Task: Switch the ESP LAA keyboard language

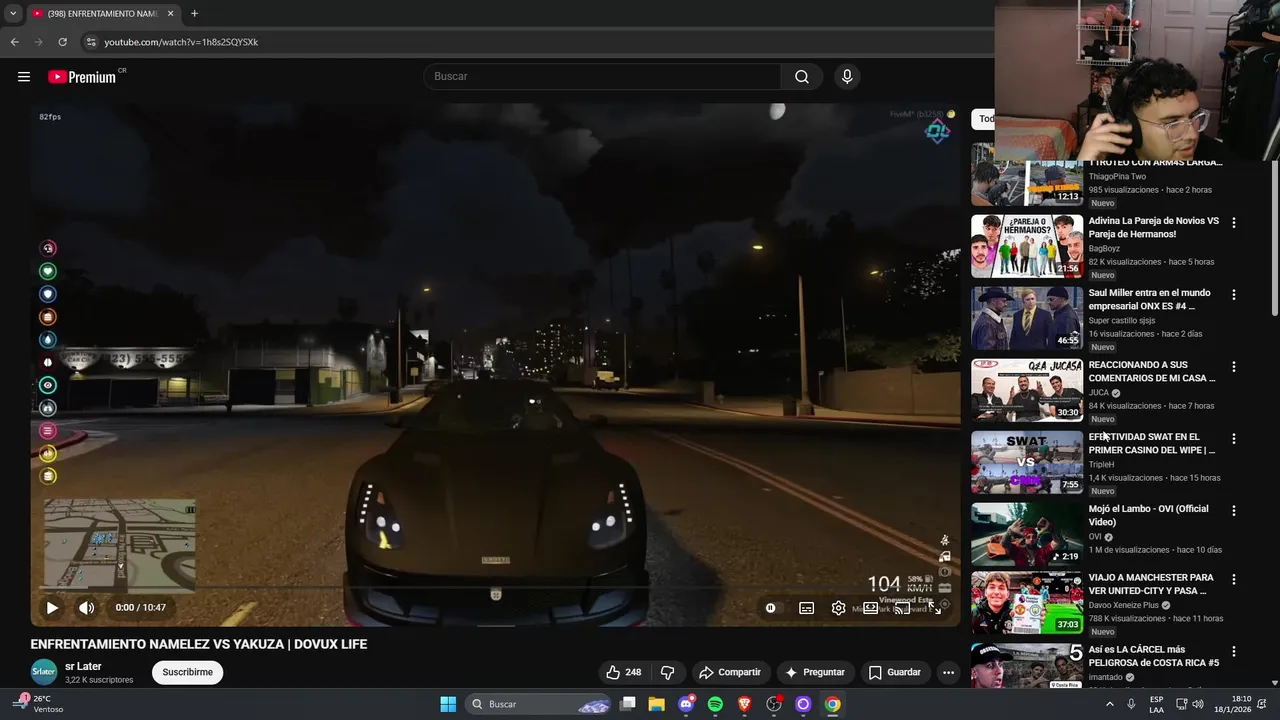Action: point(1156,704)
